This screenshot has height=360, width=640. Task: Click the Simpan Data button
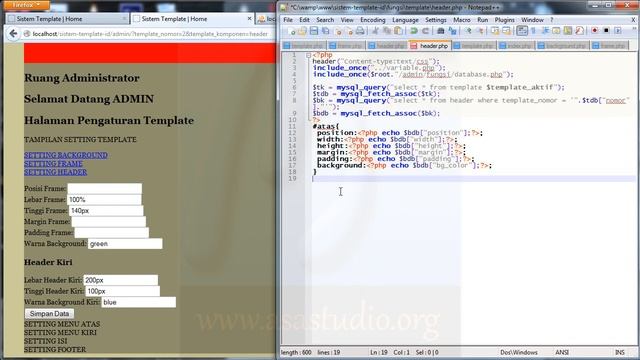point(49,313)
